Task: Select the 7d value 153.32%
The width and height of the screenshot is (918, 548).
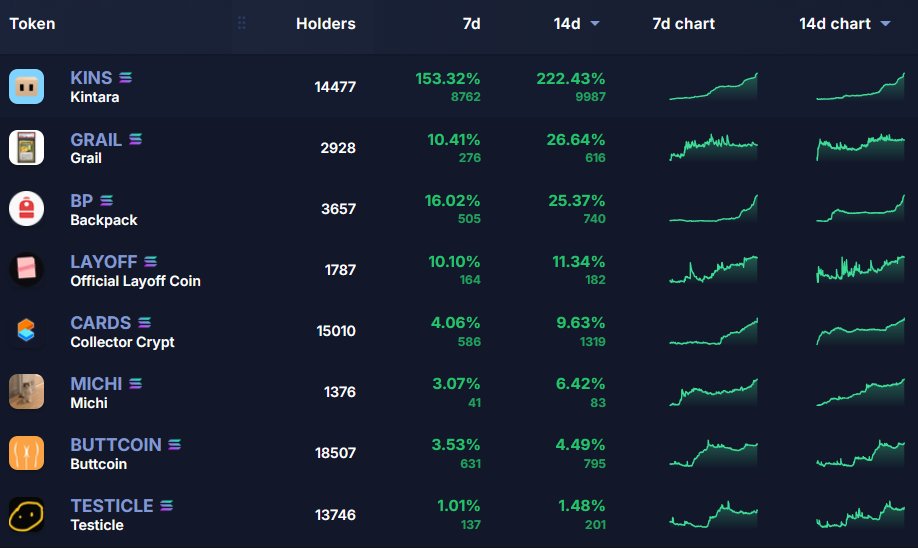Action: click(x=448, y=78)
